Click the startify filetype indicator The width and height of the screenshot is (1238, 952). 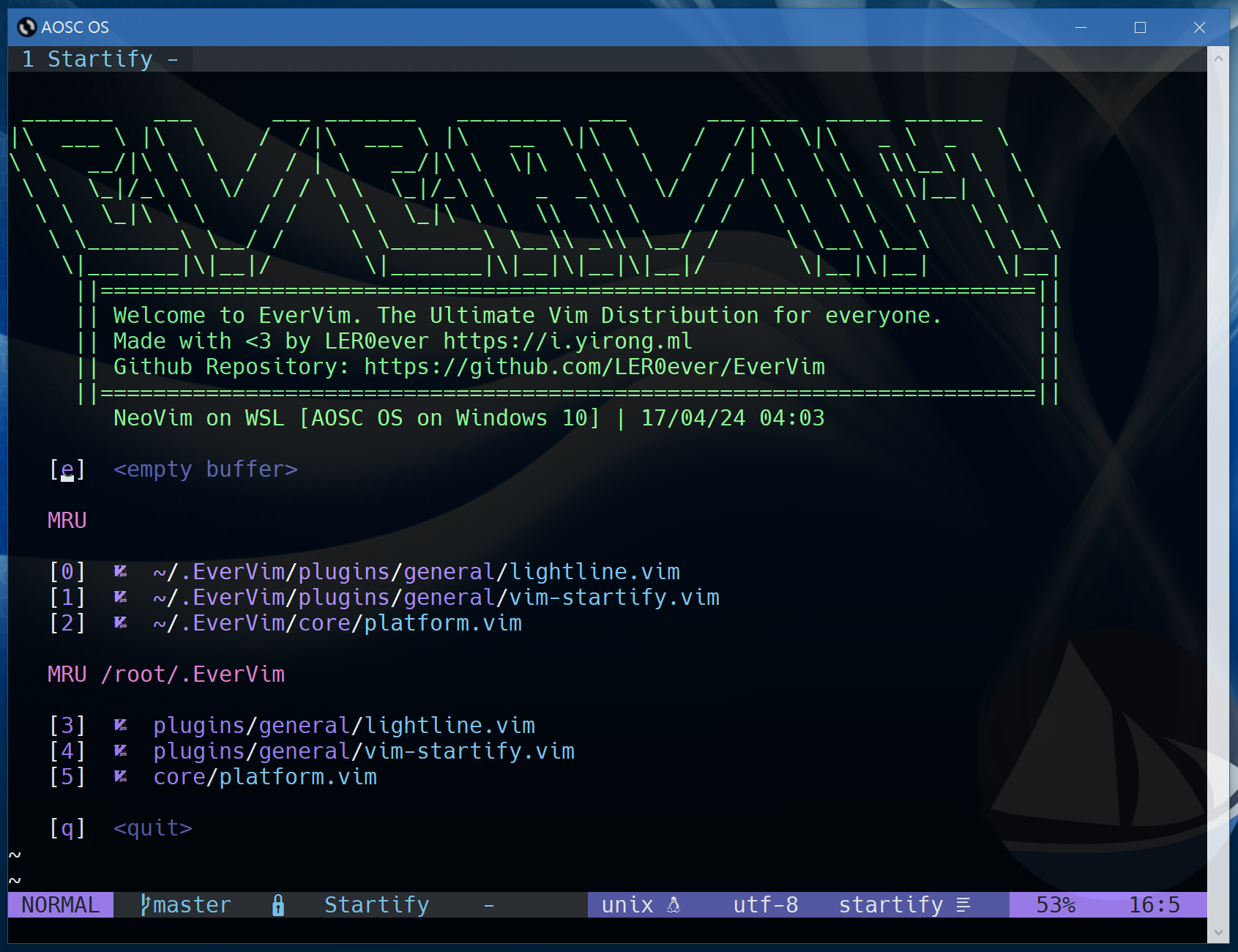891,905
